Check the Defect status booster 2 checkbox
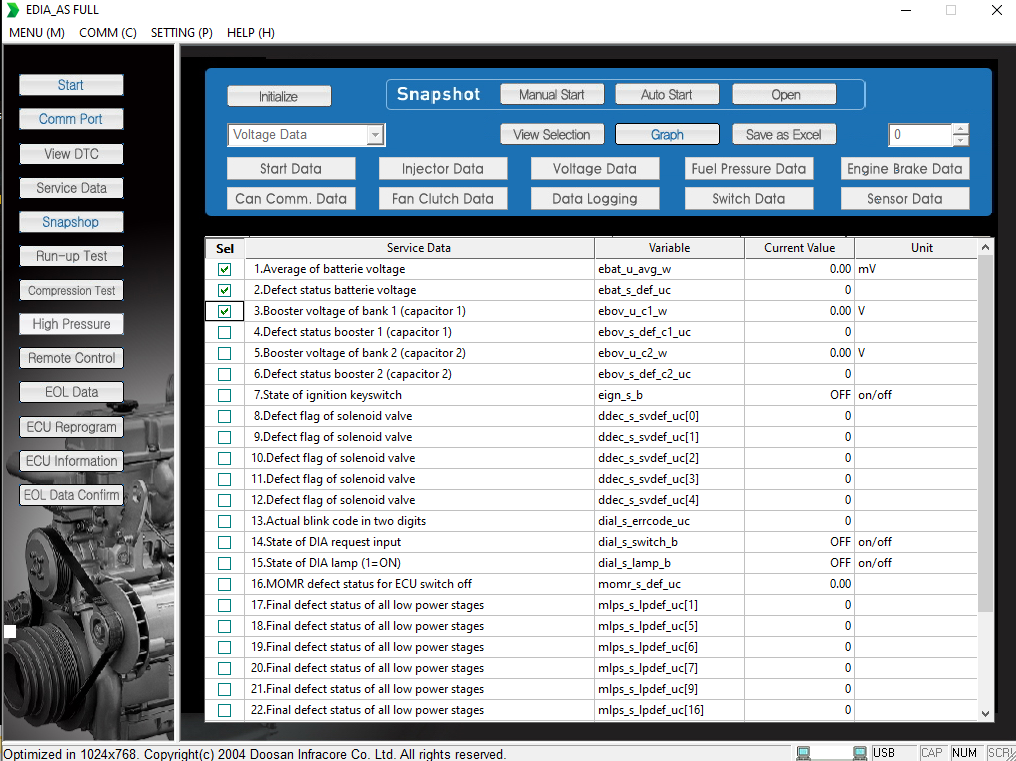The image size is (1016, 761). tap(224, 374)
